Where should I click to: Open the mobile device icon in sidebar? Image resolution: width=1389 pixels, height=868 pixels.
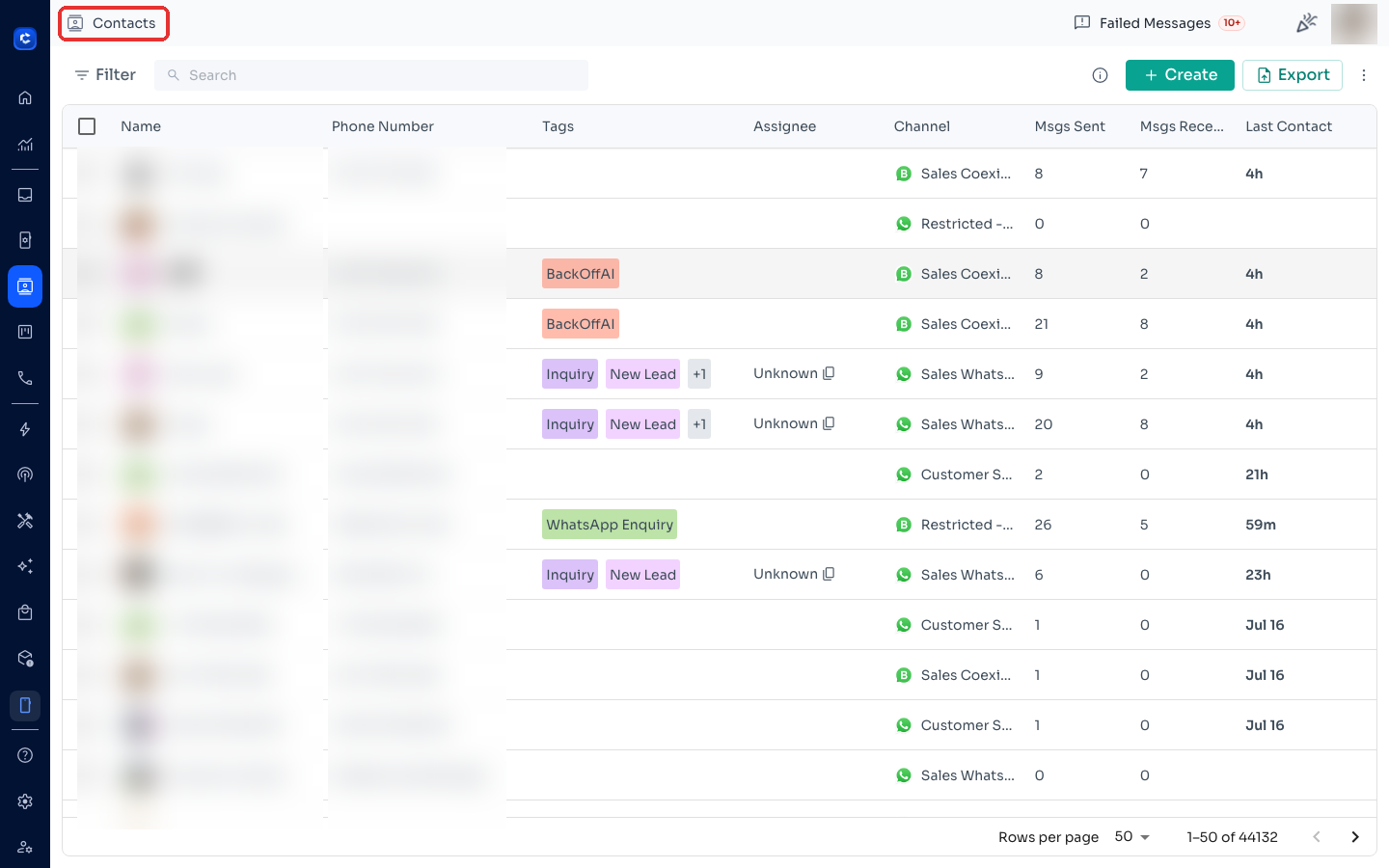point(25,705)
